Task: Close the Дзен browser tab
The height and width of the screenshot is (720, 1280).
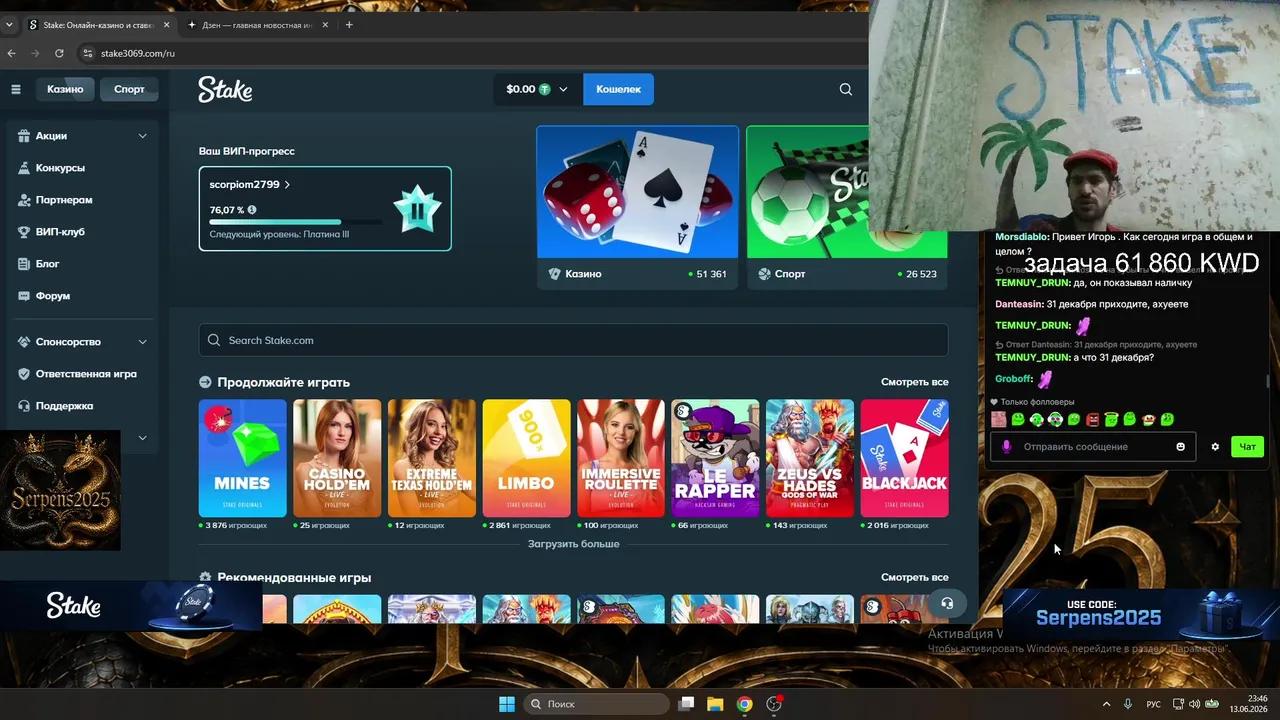Action: pyautogui.click(x=326, y=25)
